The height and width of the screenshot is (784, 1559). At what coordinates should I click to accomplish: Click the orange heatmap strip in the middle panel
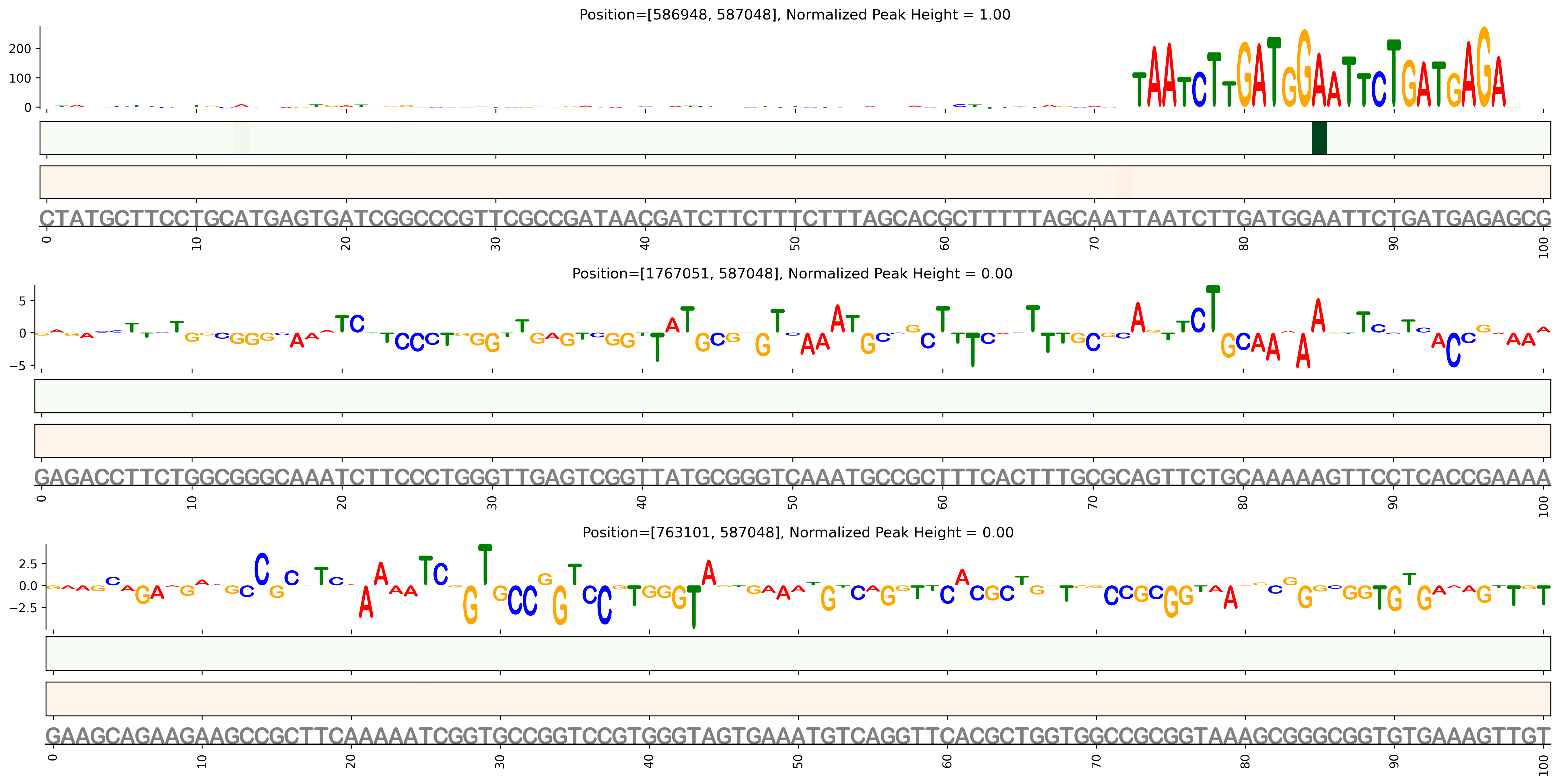point(793,440)
